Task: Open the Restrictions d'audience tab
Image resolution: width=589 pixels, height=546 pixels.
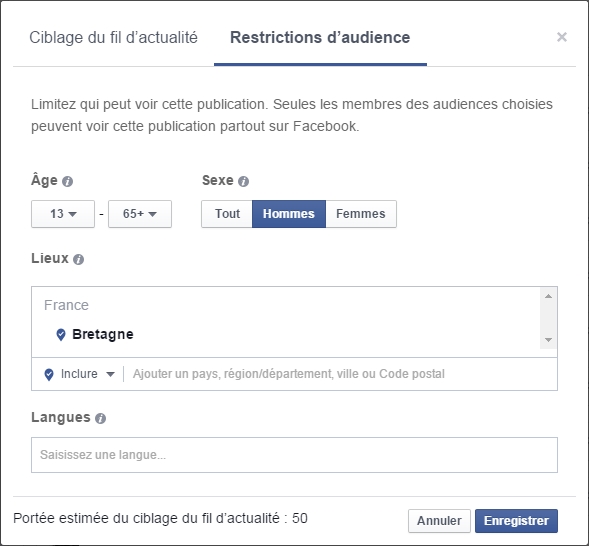Action: (320, 38)
